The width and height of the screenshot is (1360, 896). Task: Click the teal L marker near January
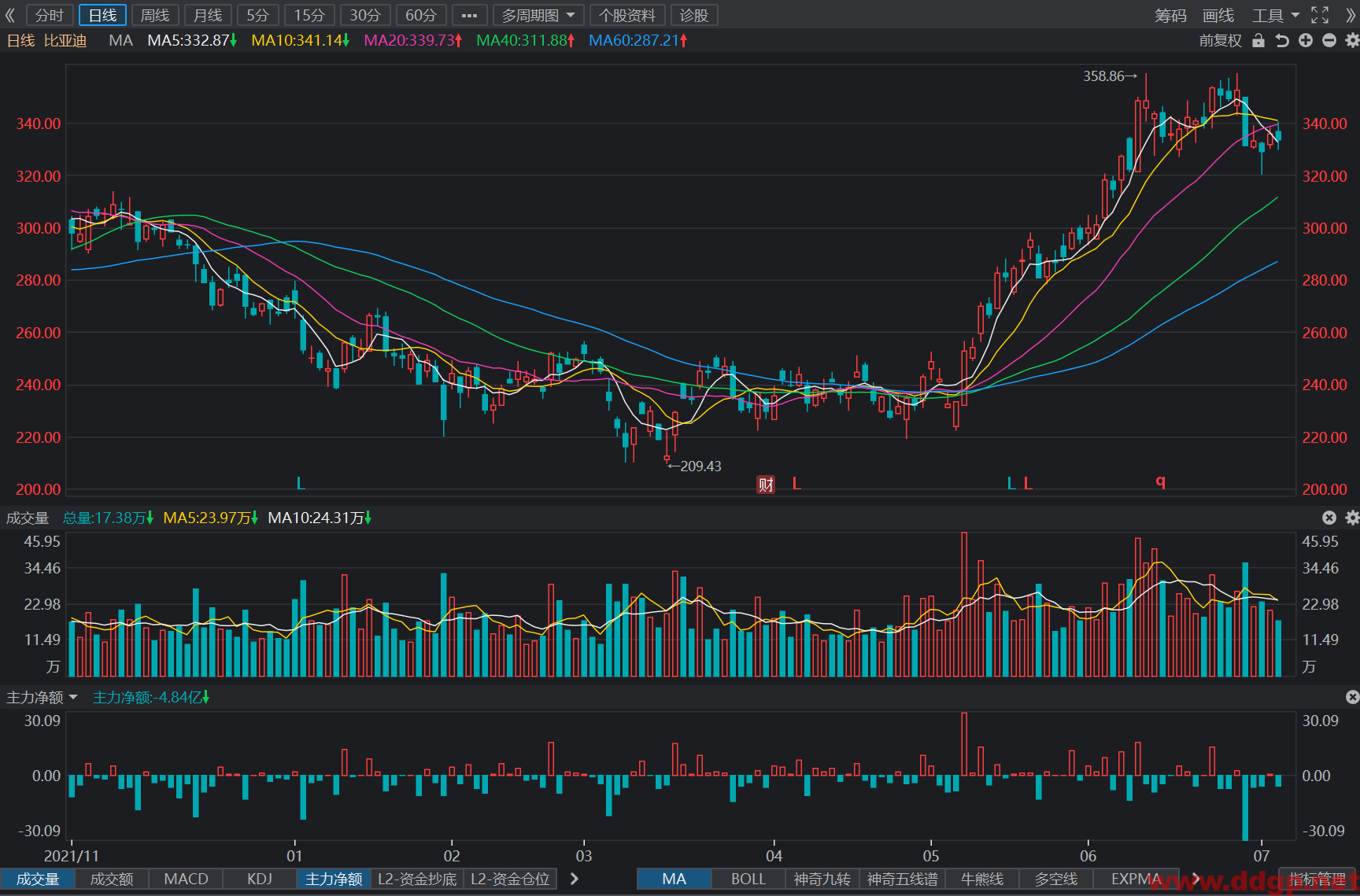(301, 482)
